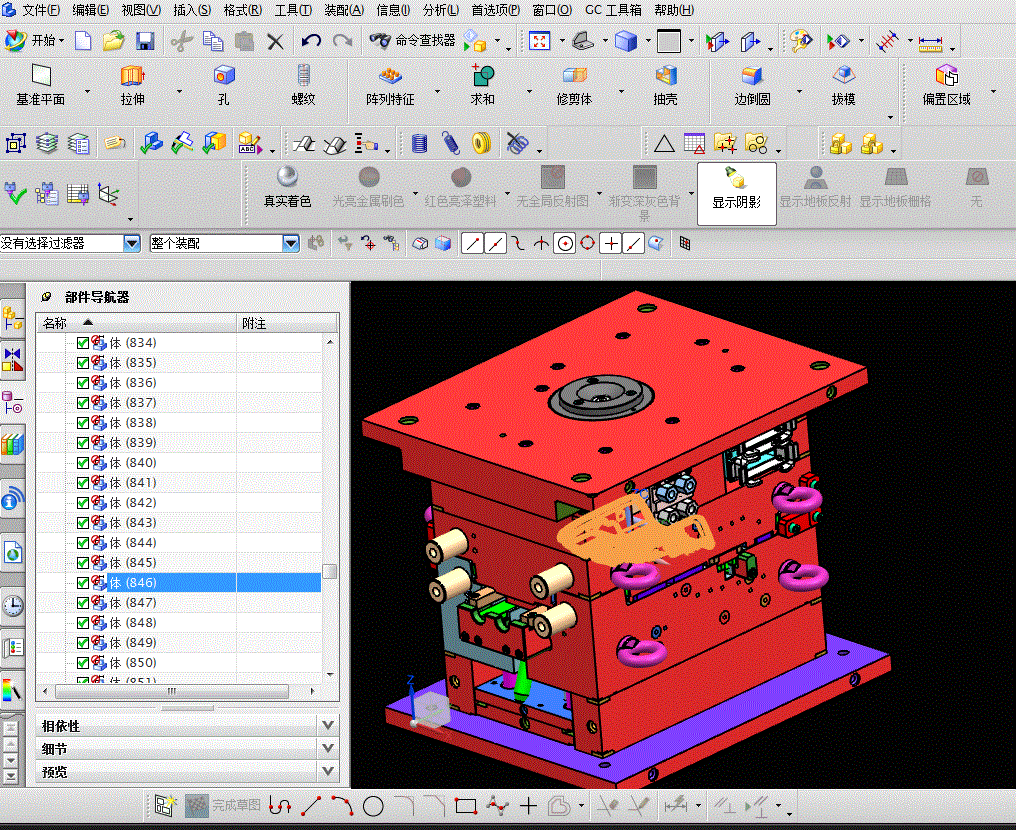The width and height of the screenshot is (1016, 830).
Task: Open the 分析(L) menu
Action: pos(441,10)
